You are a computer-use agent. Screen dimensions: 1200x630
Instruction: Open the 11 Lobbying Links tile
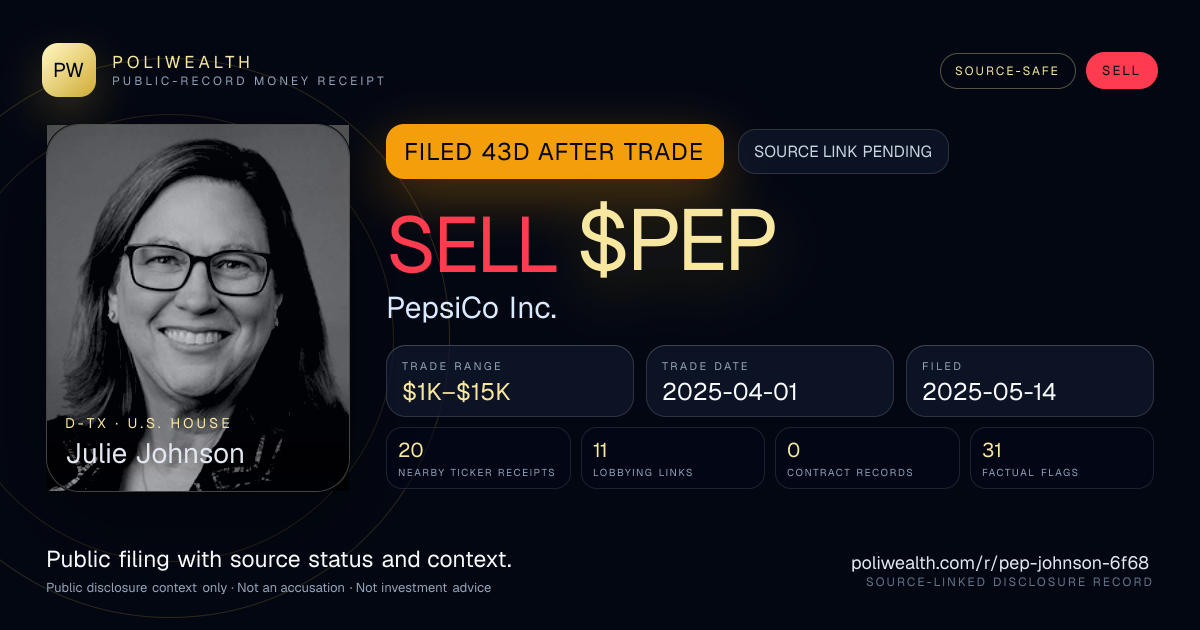[673, 458]
